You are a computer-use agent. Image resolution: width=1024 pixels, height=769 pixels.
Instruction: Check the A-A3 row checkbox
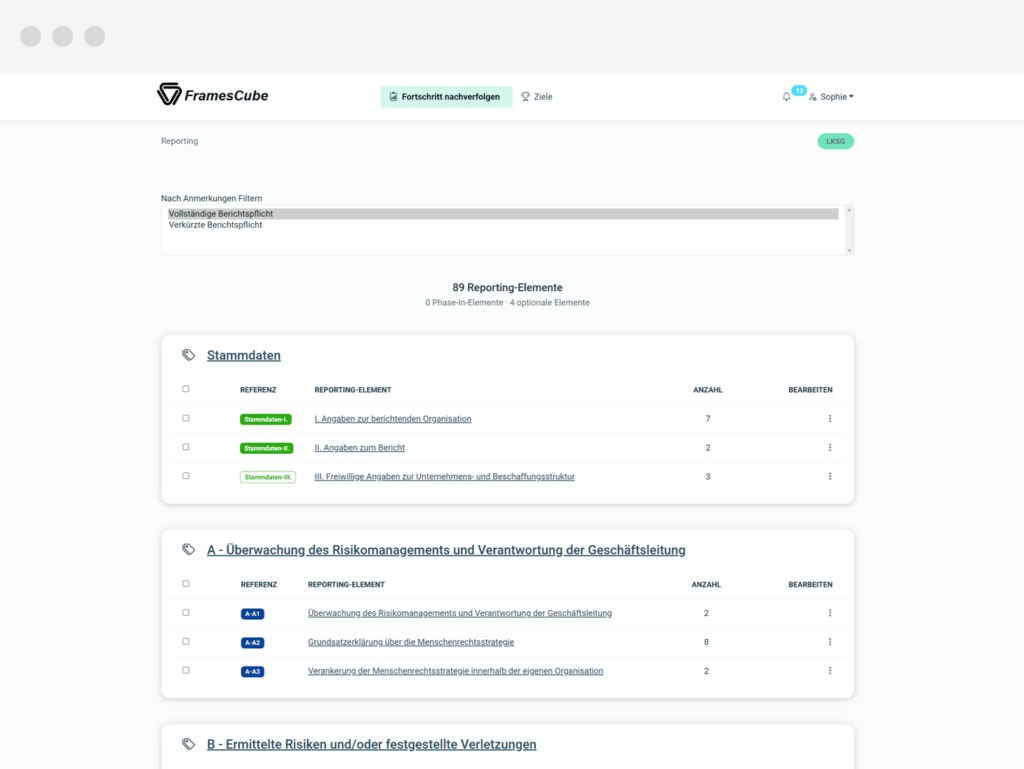pos(186,670)
